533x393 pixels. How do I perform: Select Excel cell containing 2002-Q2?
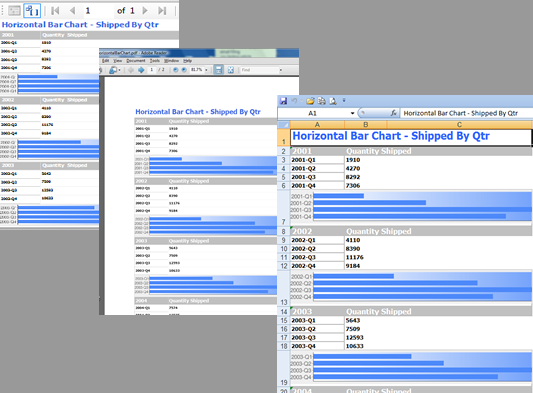pos(317,249)
